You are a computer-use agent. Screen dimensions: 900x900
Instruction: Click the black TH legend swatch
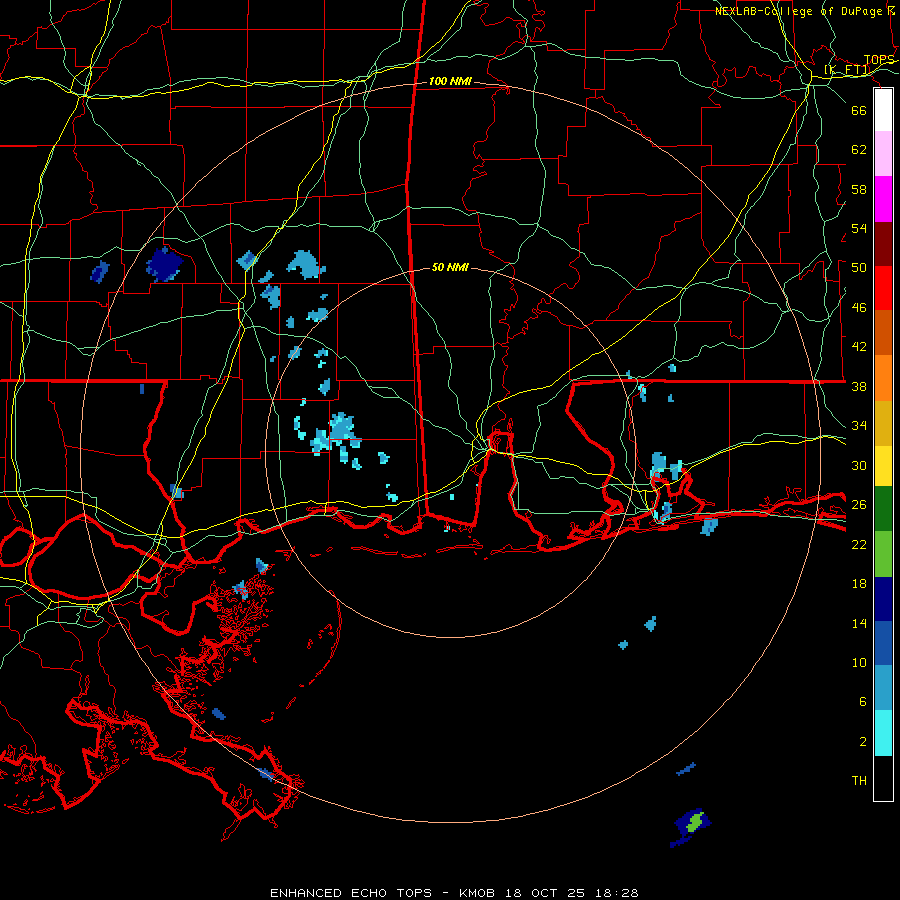(x=883, y=778)
